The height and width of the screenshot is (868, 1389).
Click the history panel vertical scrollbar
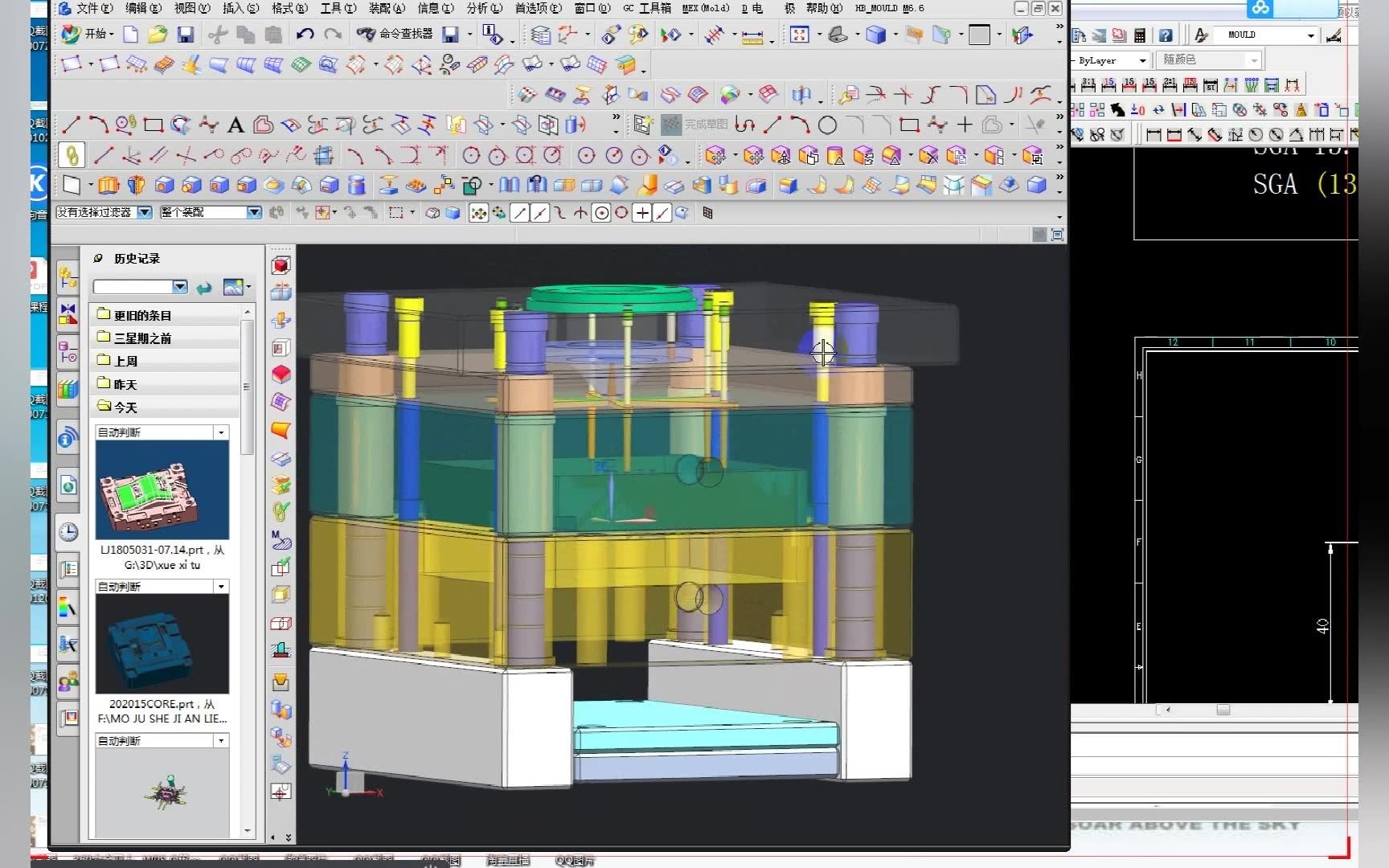click(247, 387)
